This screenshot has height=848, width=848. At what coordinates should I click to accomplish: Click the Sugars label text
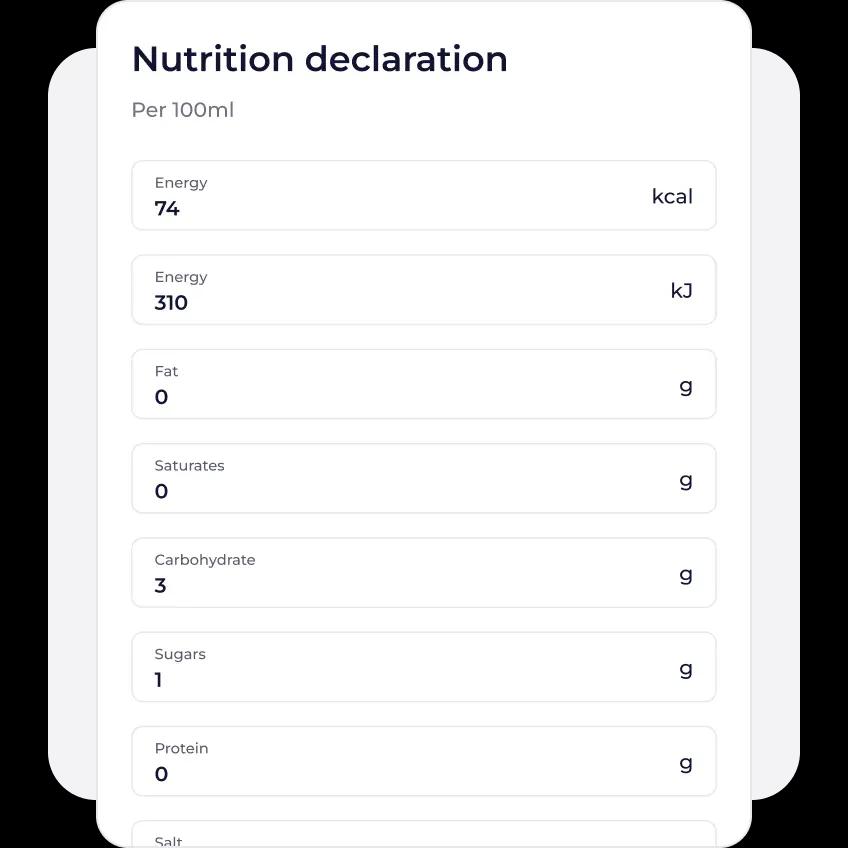click(180, 654)
